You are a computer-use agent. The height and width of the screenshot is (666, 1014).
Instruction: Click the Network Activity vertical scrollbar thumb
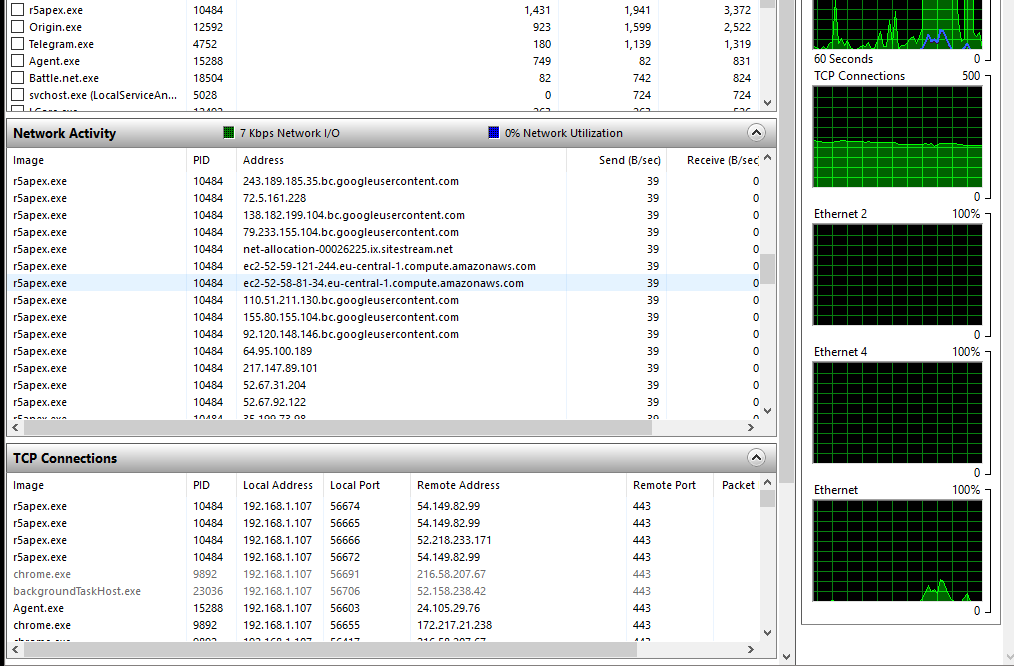(767, 268)
